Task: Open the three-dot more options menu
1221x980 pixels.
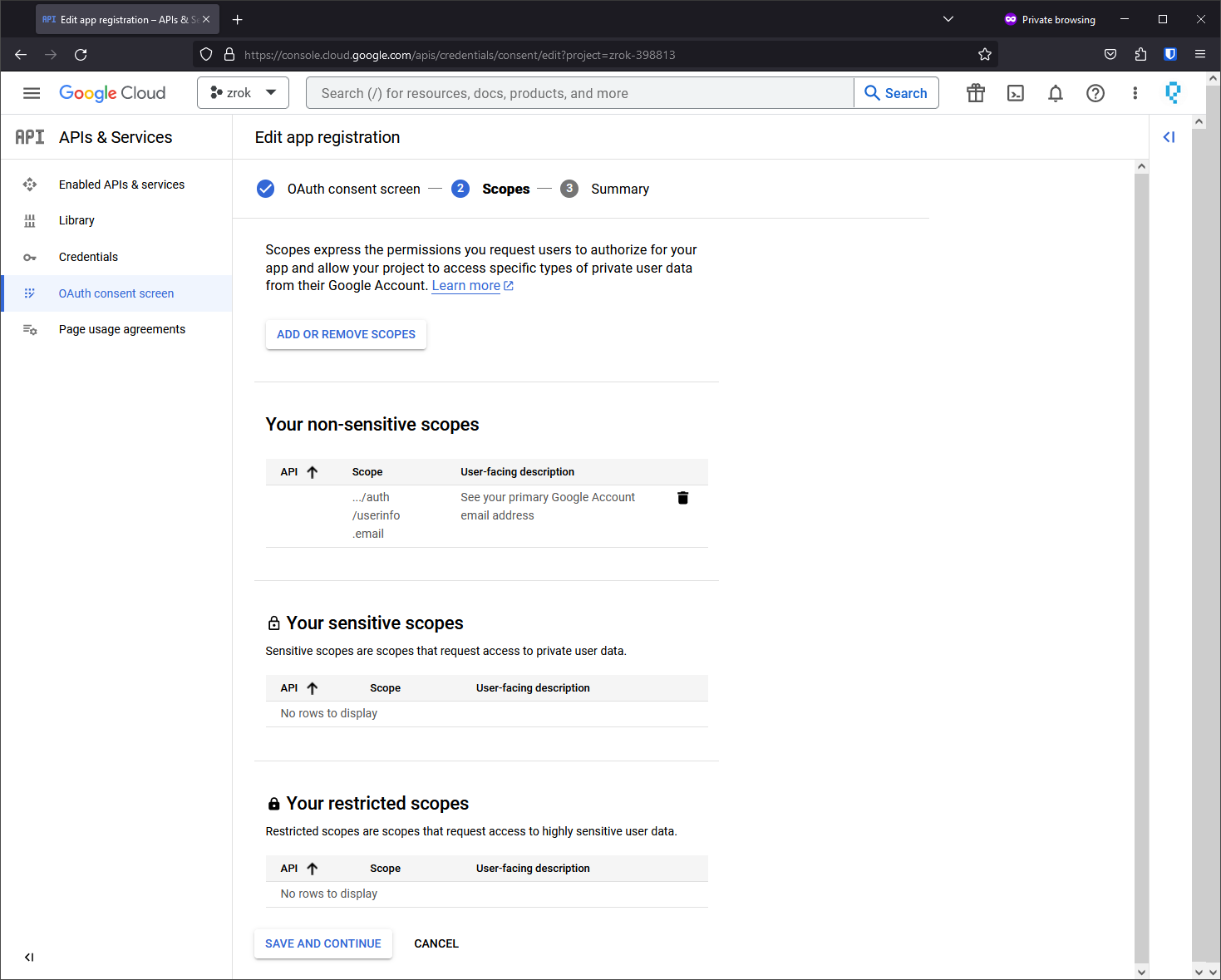Action: tap(1135, 93)
